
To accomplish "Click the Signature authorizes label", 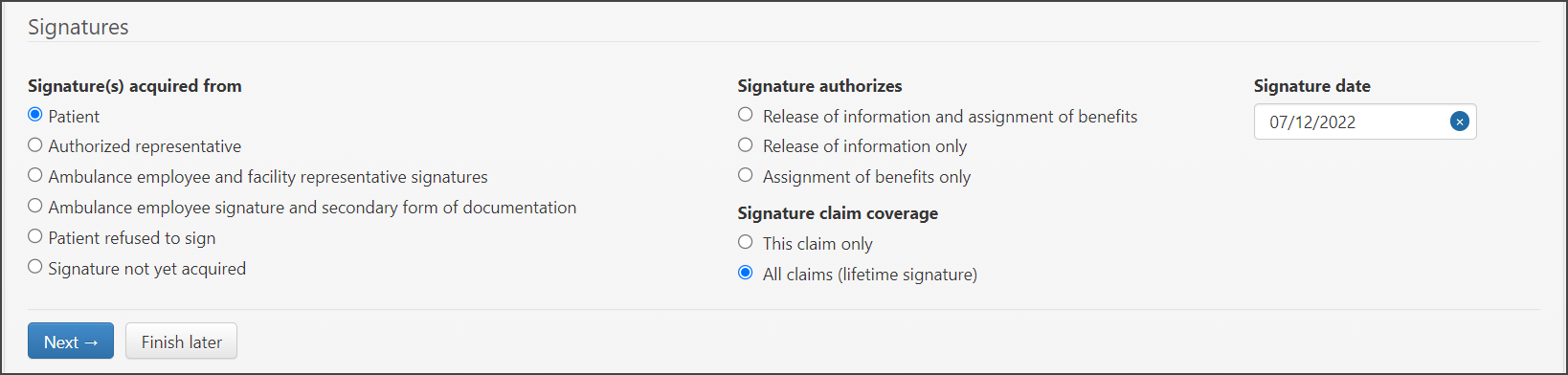I will [x=819, y=86].
